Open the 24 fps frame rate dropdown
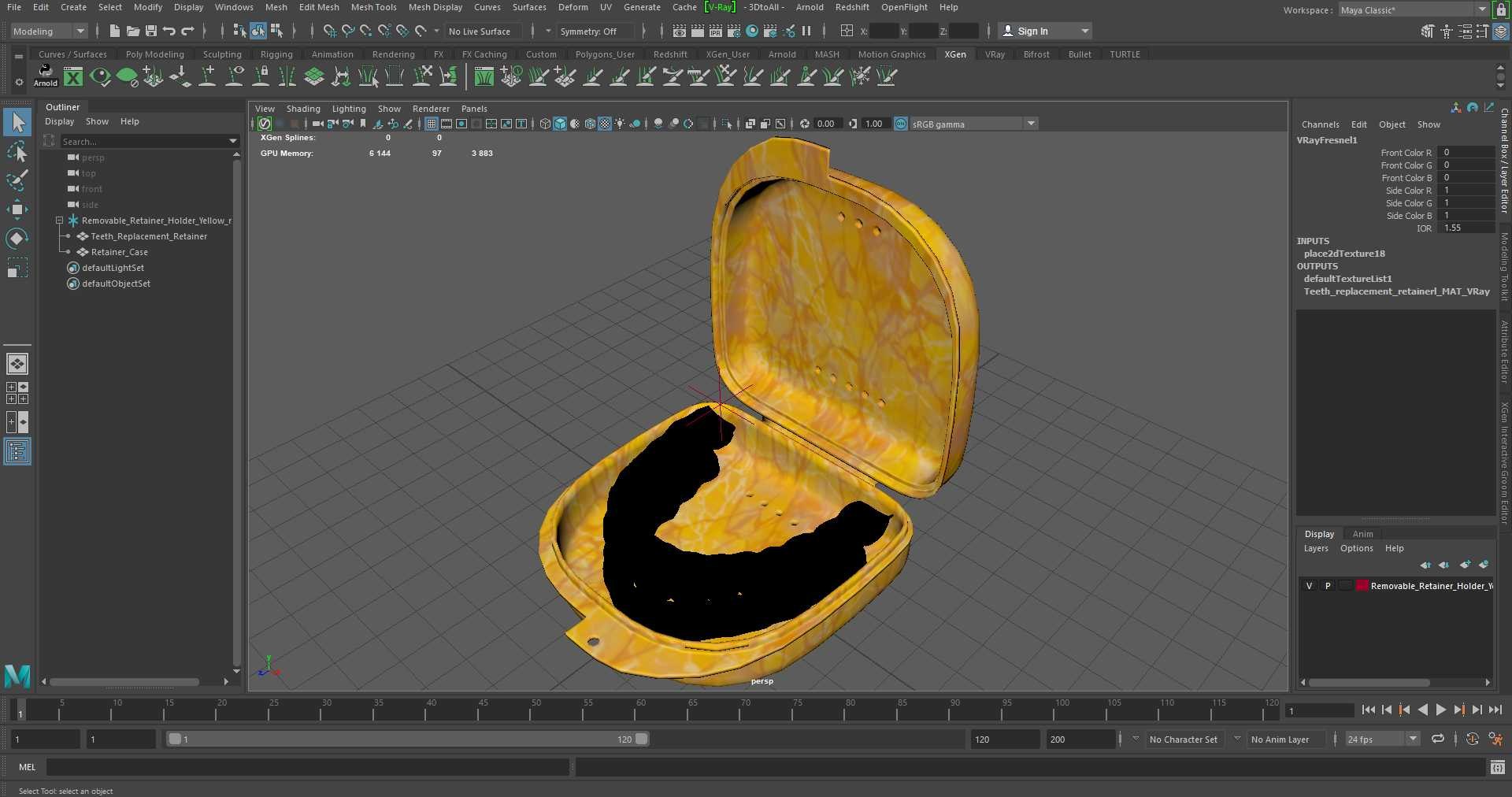Image resolution: width=1512 pixels, height=797 pixels. (1382, 739)
